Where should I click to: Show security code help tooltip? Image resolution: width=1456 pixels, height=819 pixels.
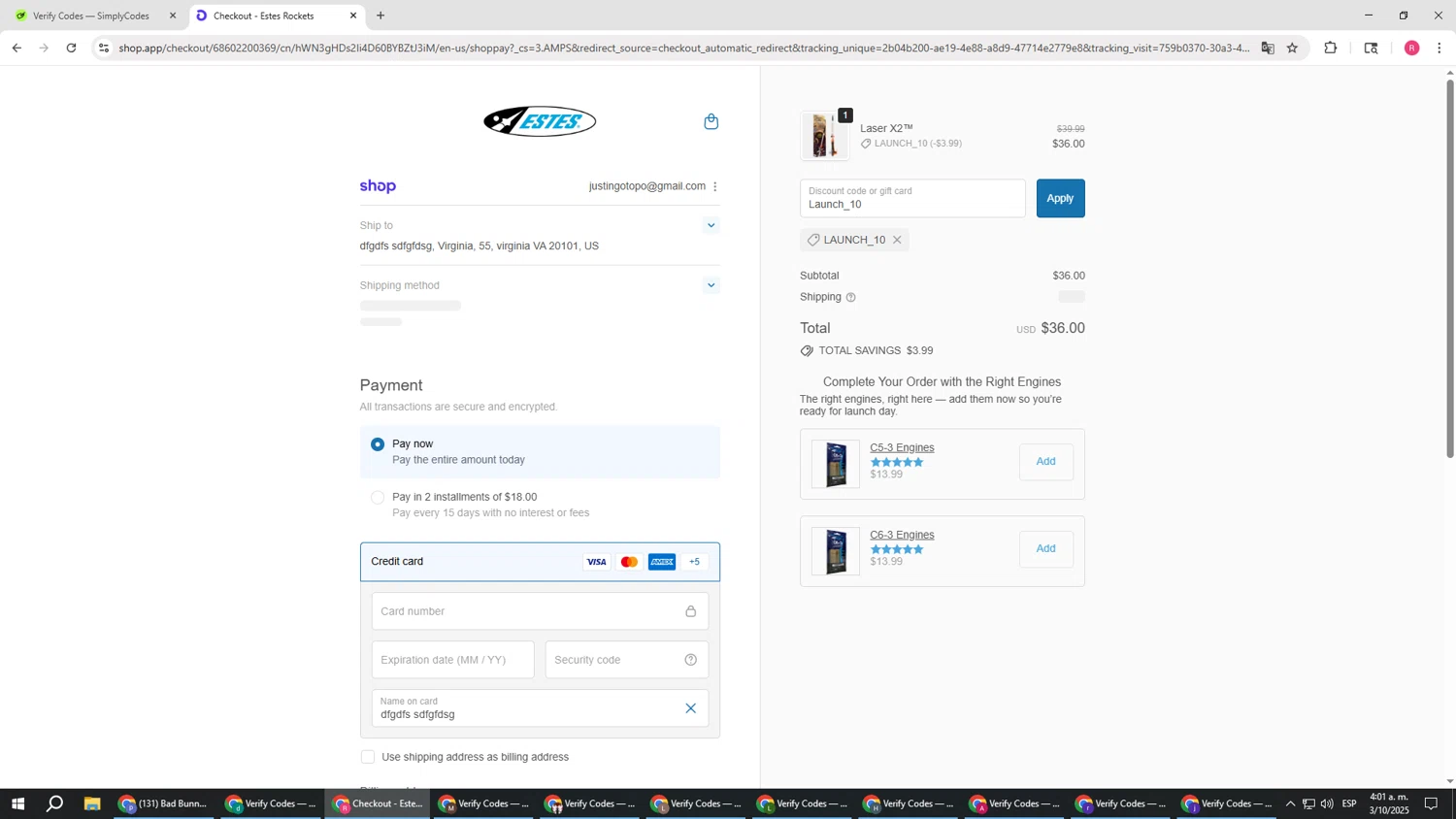click(691, 660)
